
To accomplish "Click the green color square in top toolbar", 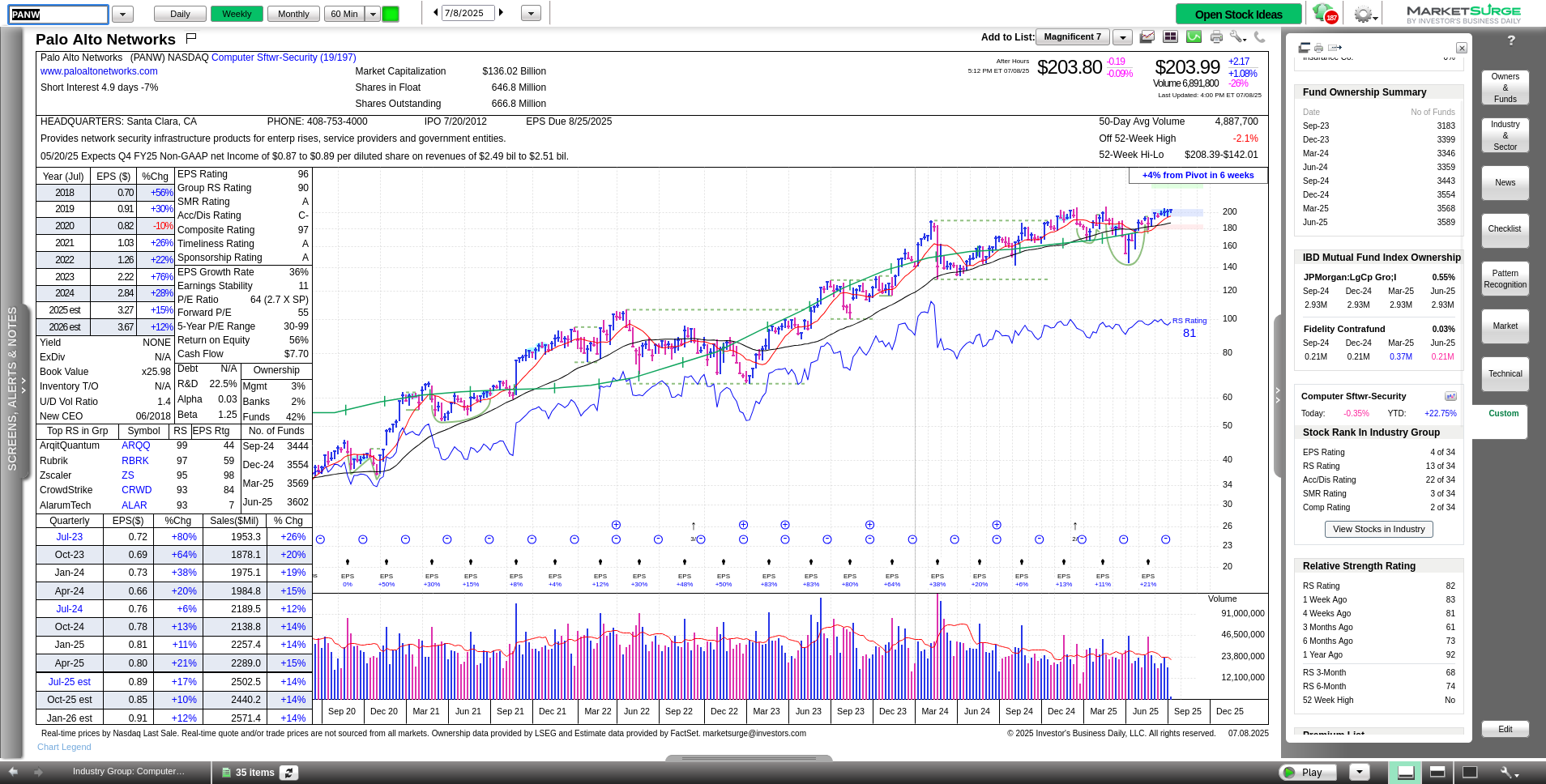I will (x=391, y=14).
